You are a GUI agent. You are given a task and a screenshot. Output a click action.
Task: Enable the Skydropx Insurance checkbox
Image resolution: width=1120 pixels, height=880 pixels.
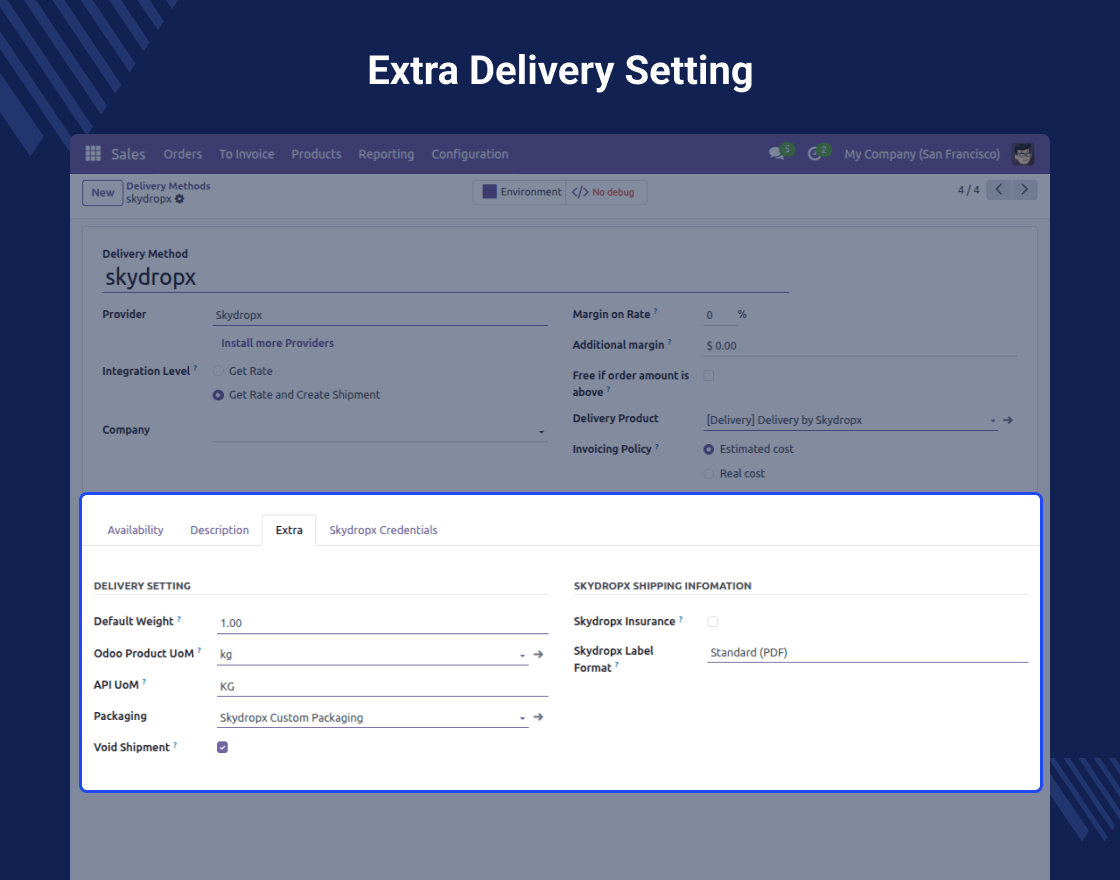(x=713, y=621)
